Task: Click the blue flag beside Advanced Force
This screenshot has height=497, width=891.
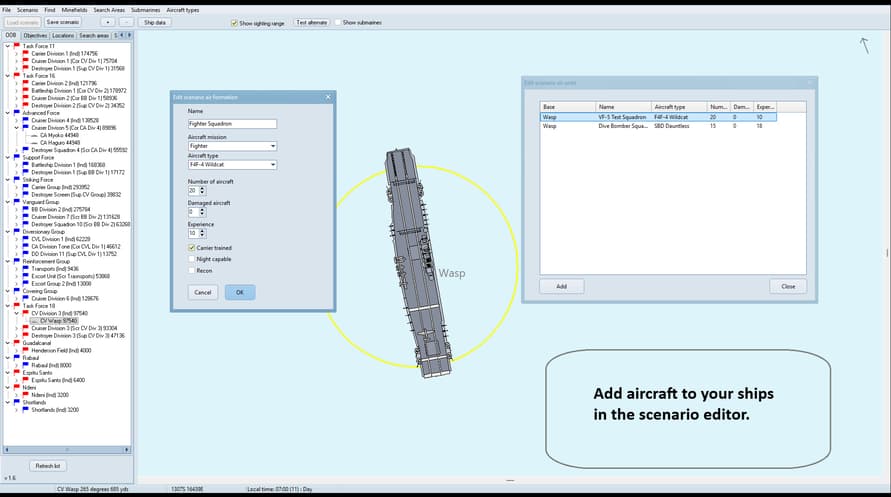Action: (16, 113)
